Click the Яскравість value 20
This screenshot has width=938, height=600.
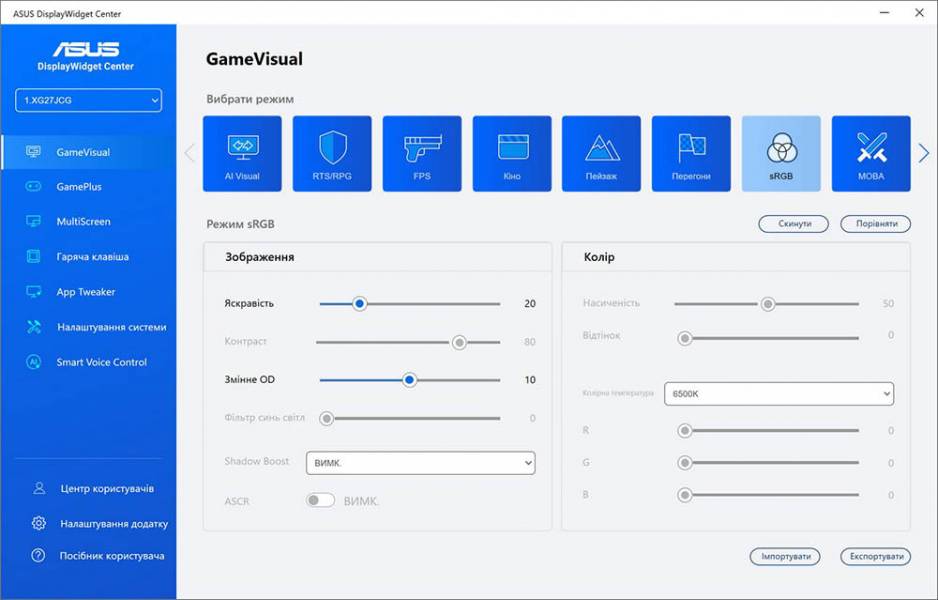click(530, 303)
